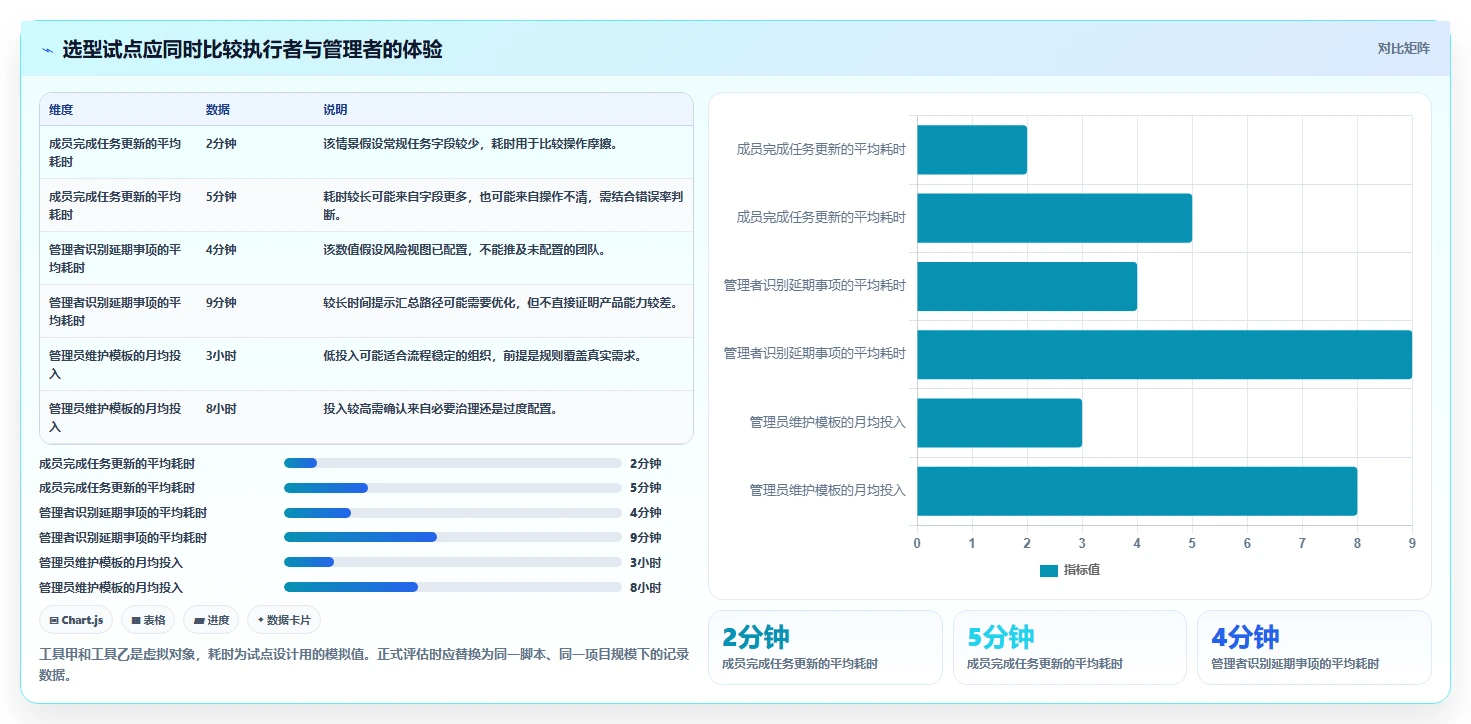Click the description starting 较长时间提示汇总路径

coord(501,303)
